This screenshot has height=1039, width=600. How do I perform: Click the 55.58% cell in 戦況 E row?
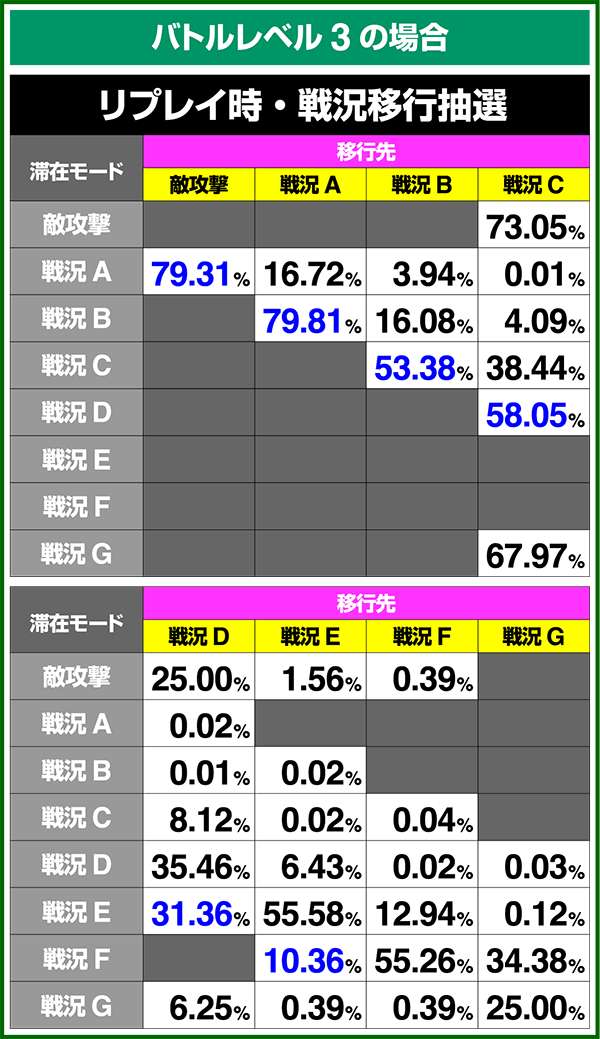tap(311, 913)
